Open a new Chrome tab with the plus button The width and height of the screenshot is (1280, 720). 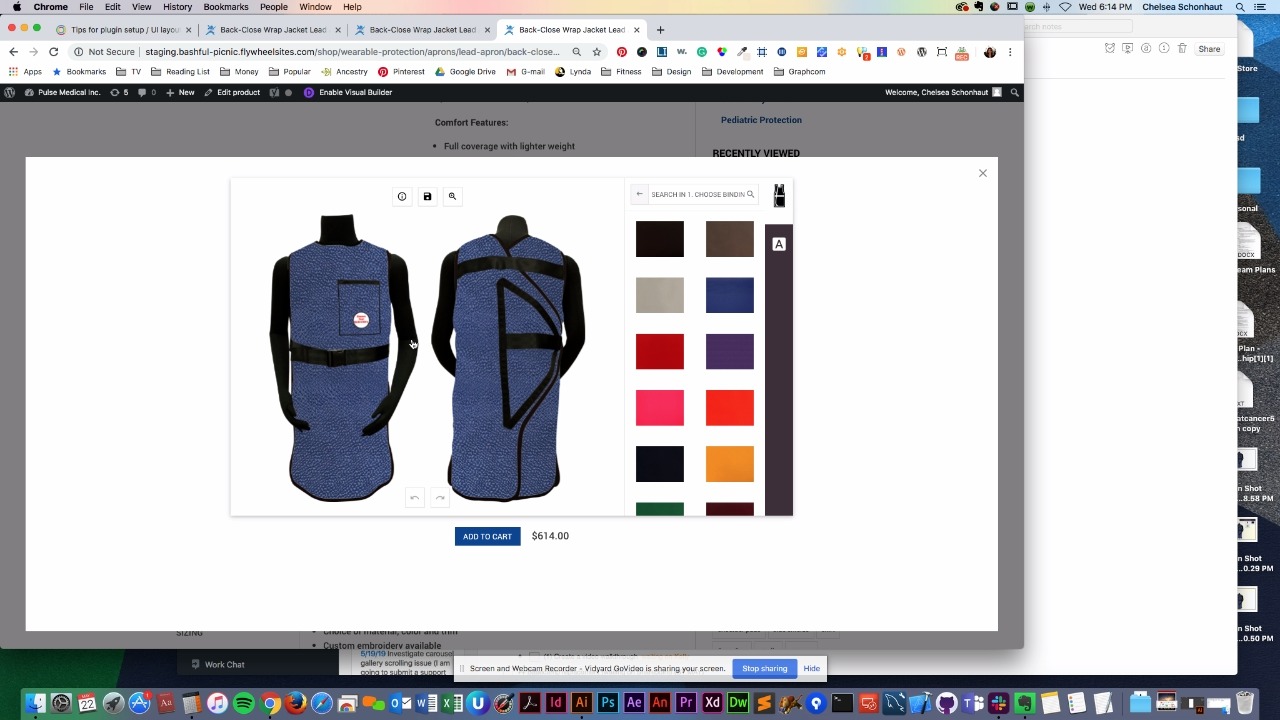pyautogui.click(x=660, y=30)
